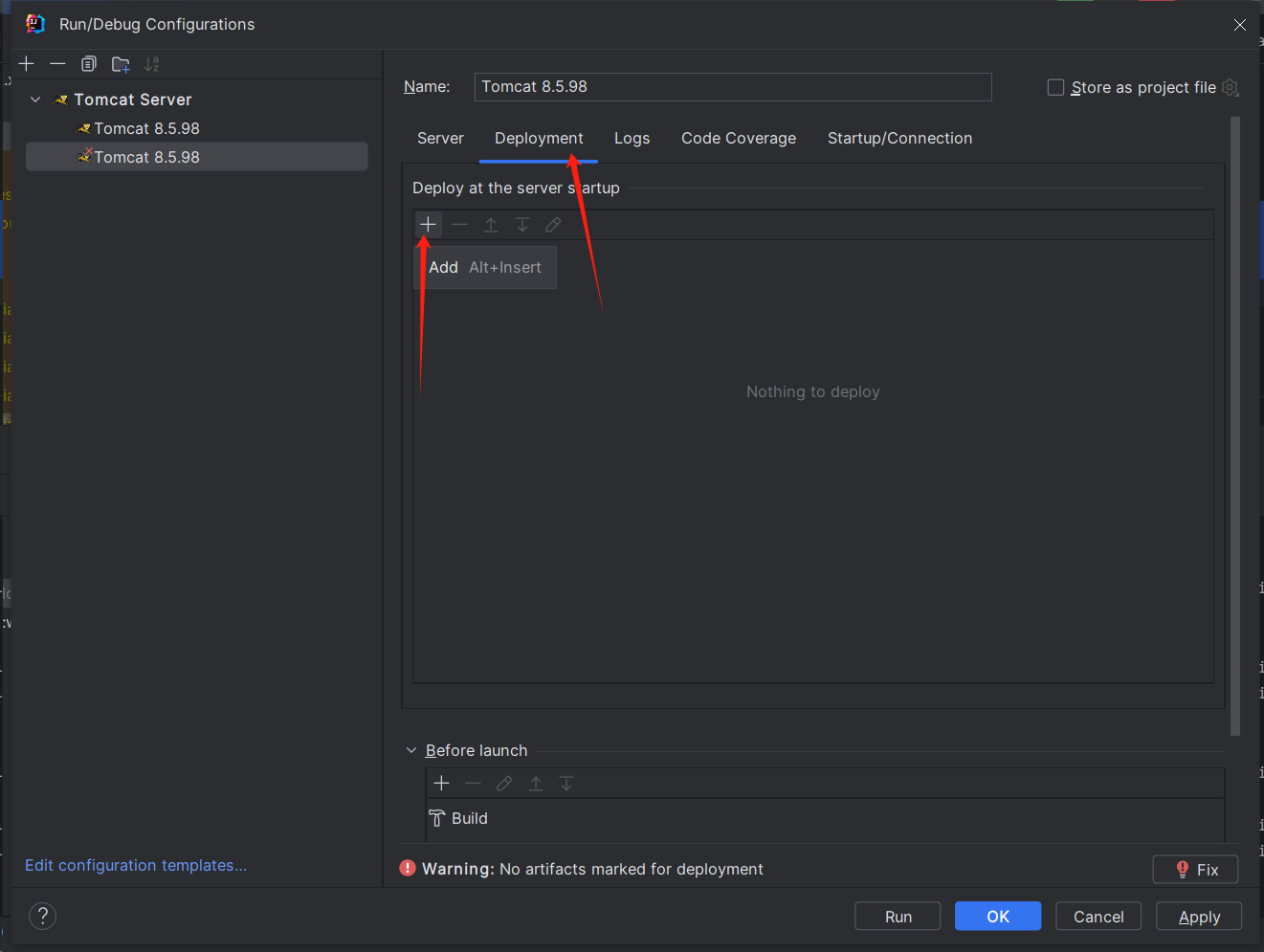Click the 'Nothing to deploy' text
Screen dimensions: 1264x952
(x=813, y=391)
